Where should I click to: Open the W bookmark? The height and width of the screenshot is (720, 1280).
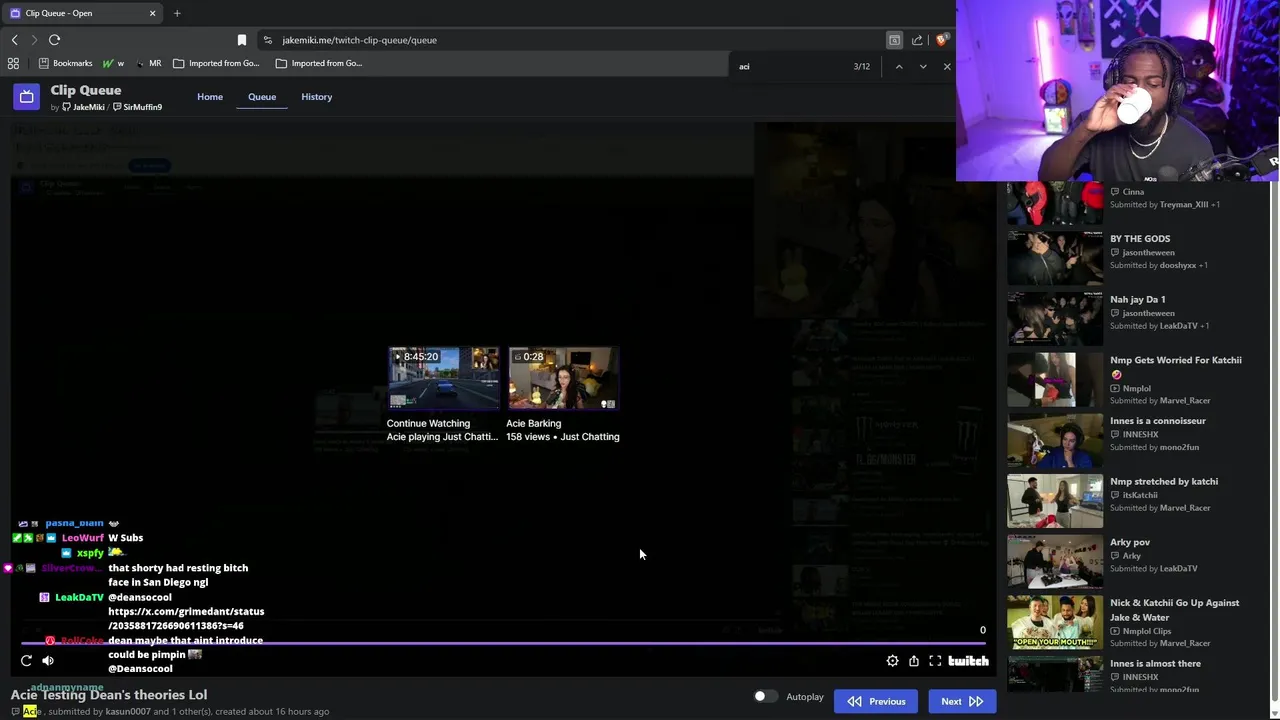[113, 63]
